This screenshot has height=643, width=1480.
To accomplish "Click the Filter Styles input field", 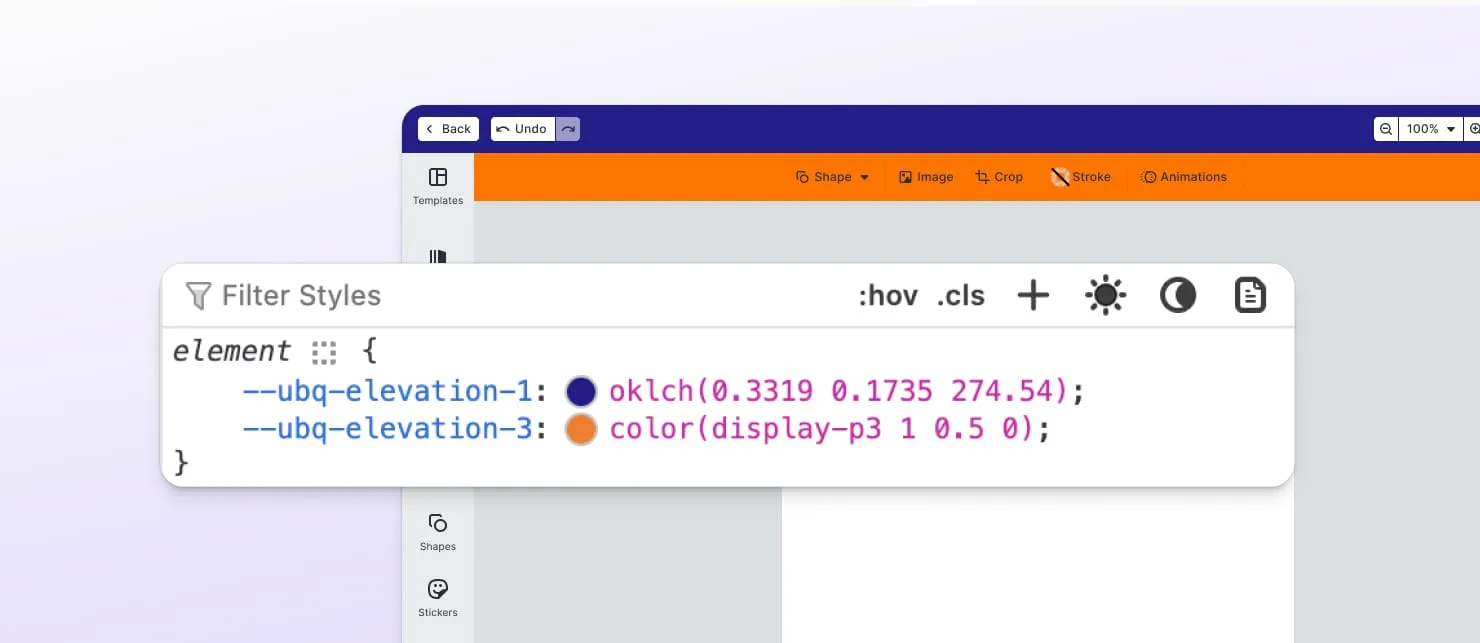I will pos(500,296).
